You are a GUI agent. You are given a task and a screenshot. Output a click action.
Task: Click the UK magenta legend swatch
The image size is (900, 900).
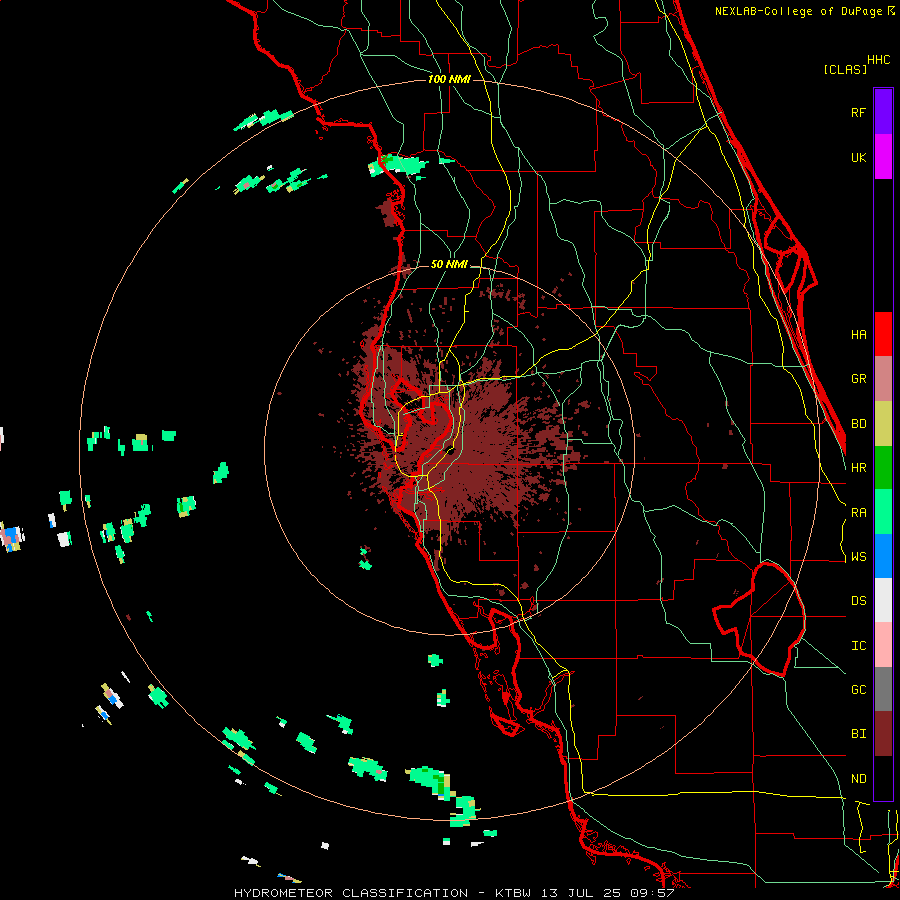click(883, 157)
